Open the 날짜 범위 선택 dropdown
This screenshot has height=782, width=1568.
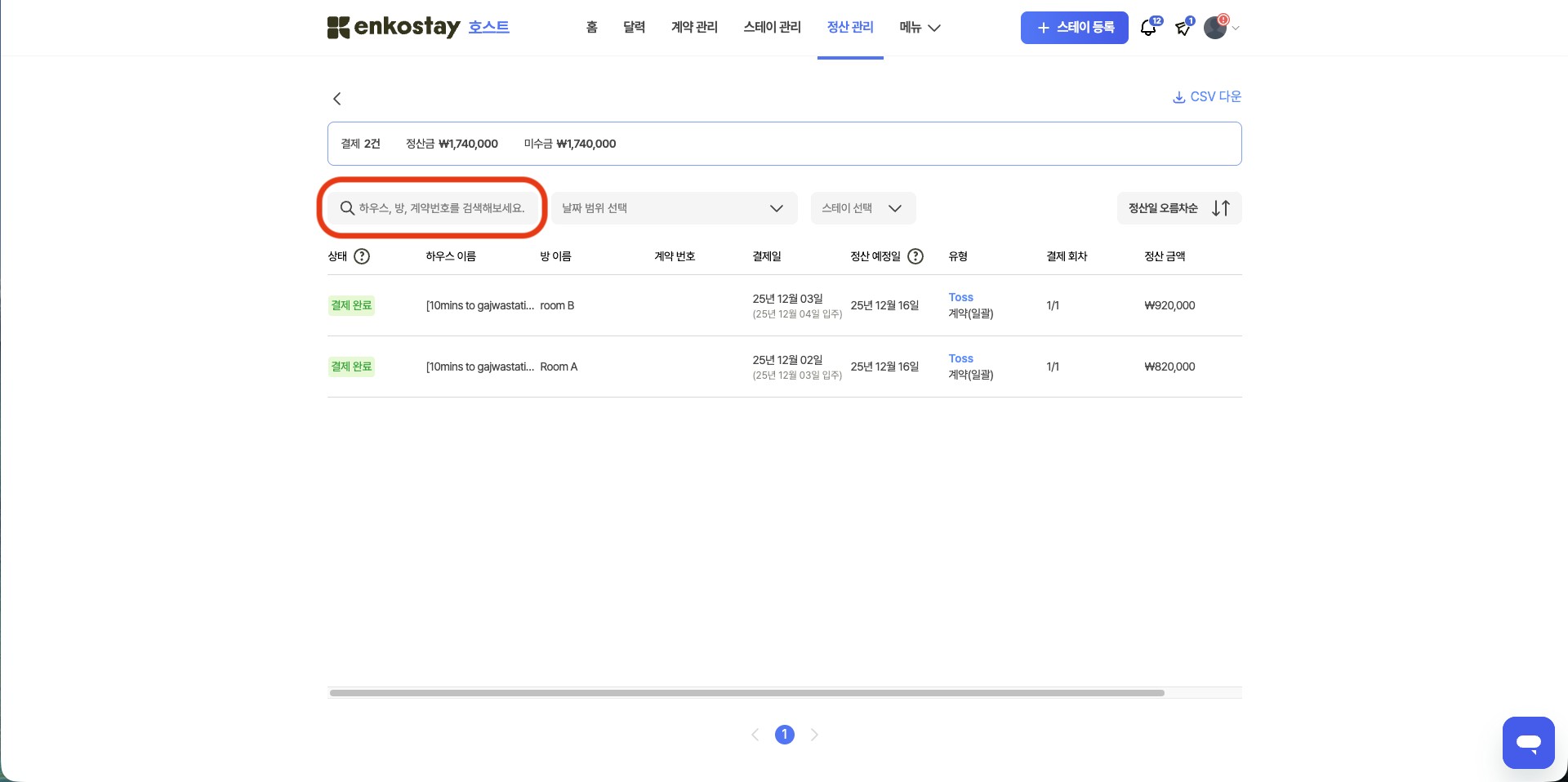pos(674,208)
